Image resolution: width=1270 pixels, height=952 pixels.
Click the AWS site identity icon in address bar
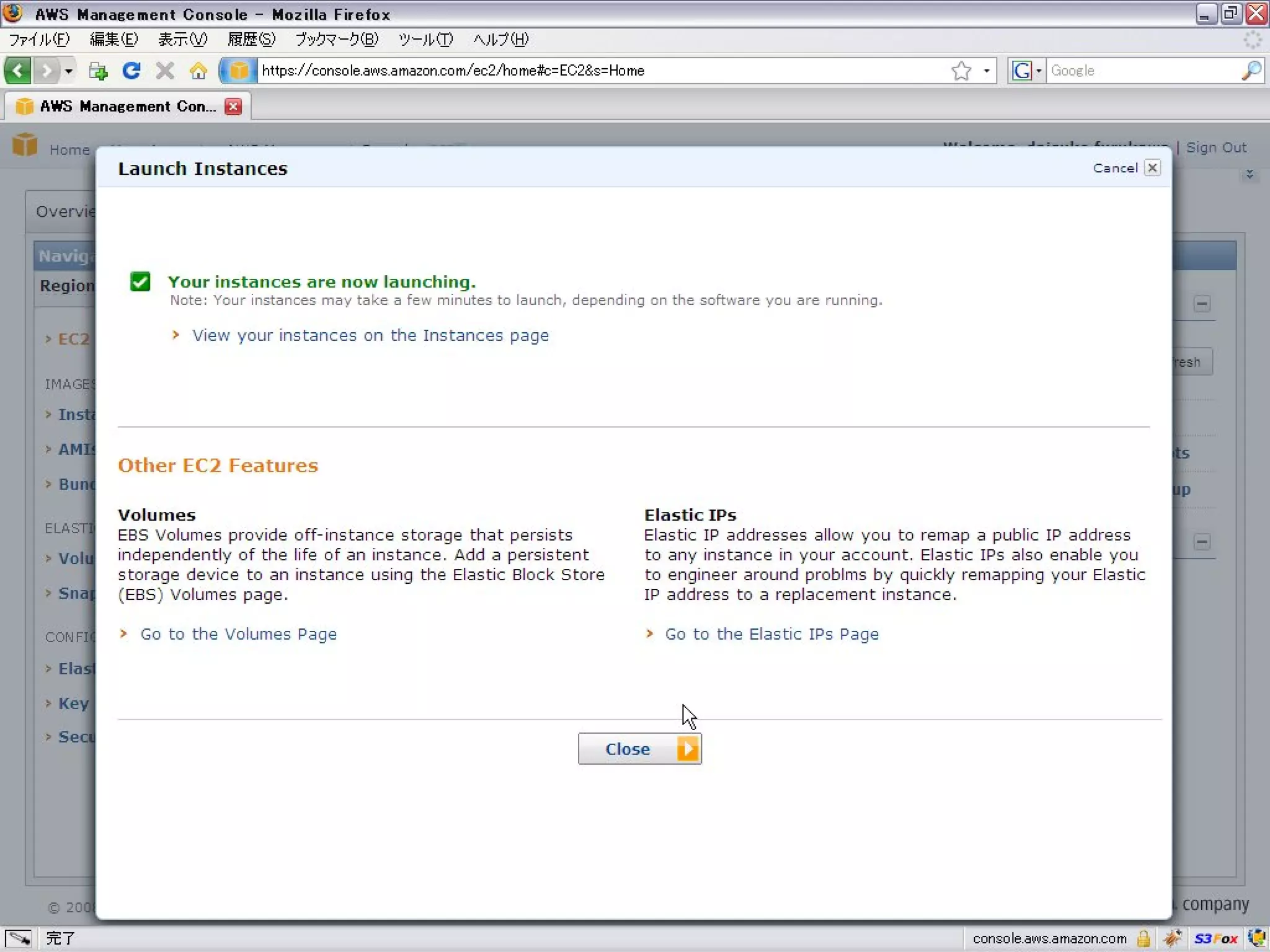(x=239, y=71)
